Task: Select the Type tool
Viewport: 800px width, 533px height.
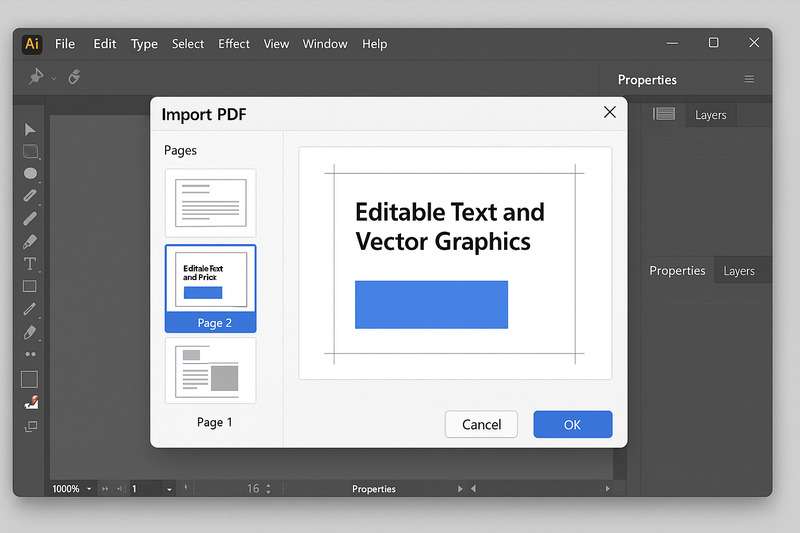Action: 30,264
